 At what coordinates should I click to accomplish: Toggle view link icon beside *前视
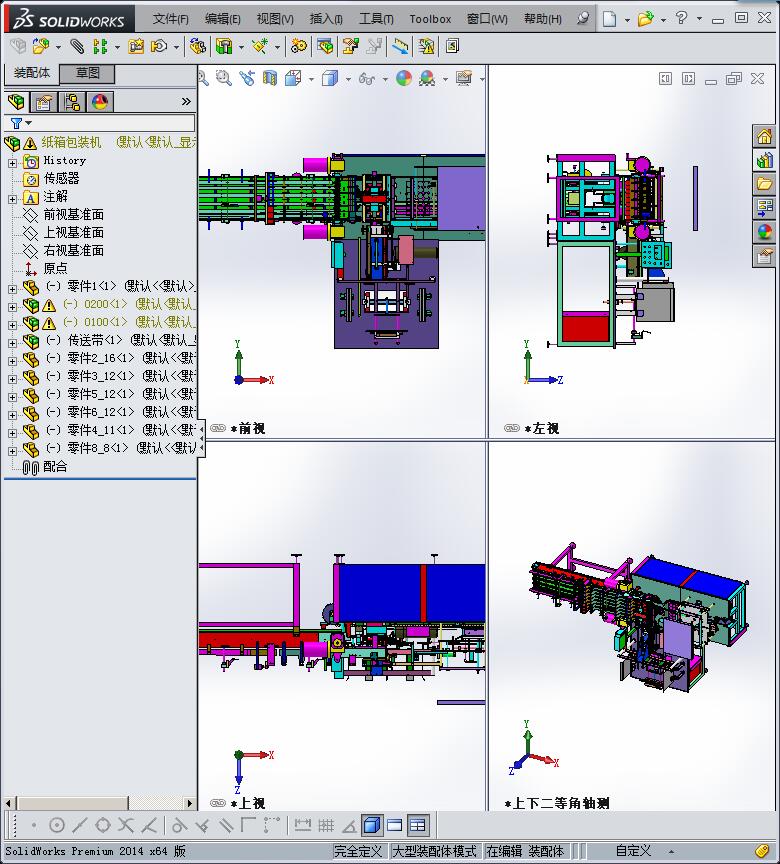pyautogui.click(x=218, y=428)
